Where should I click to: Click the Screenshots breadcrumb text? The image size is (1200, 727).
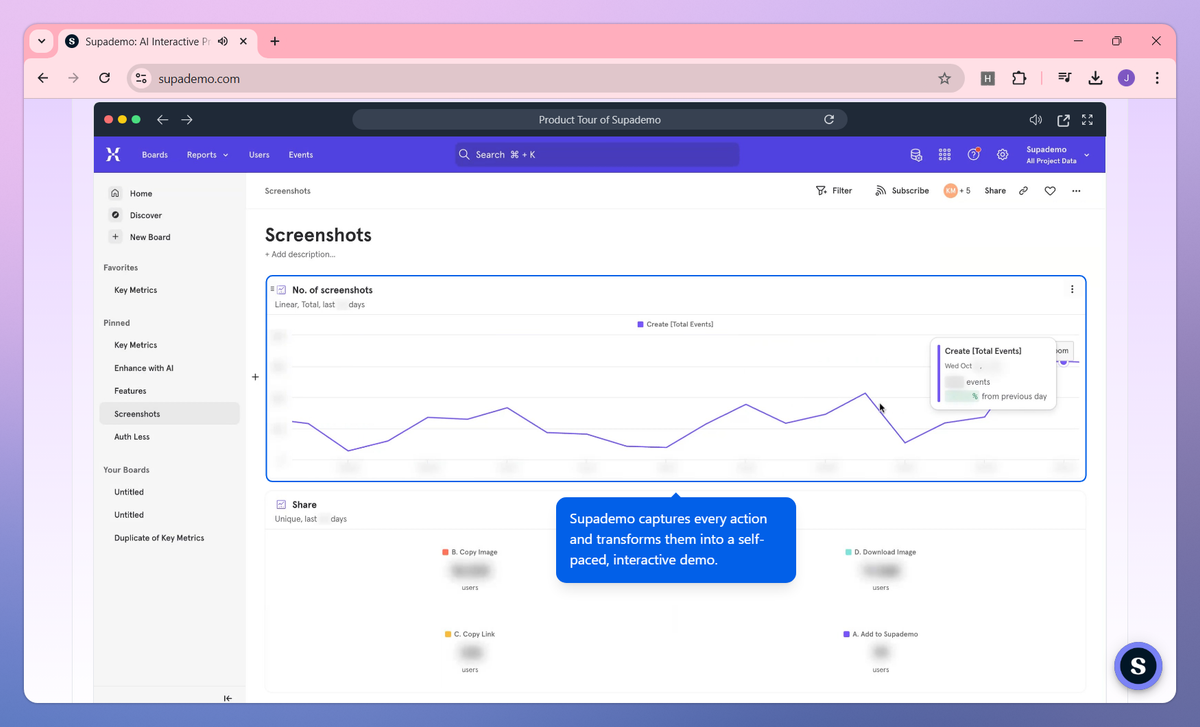point(288,191)
